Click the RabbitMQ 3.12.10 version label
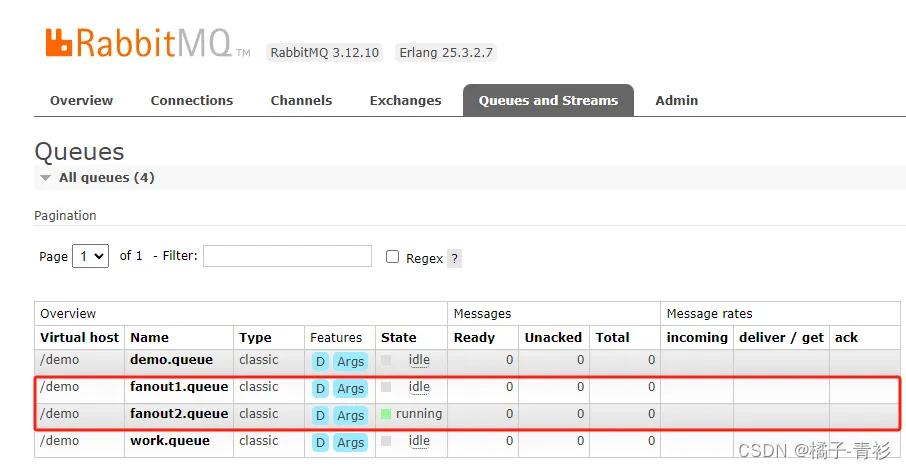This screenshot has height=469, width=906. click(325, 53)
